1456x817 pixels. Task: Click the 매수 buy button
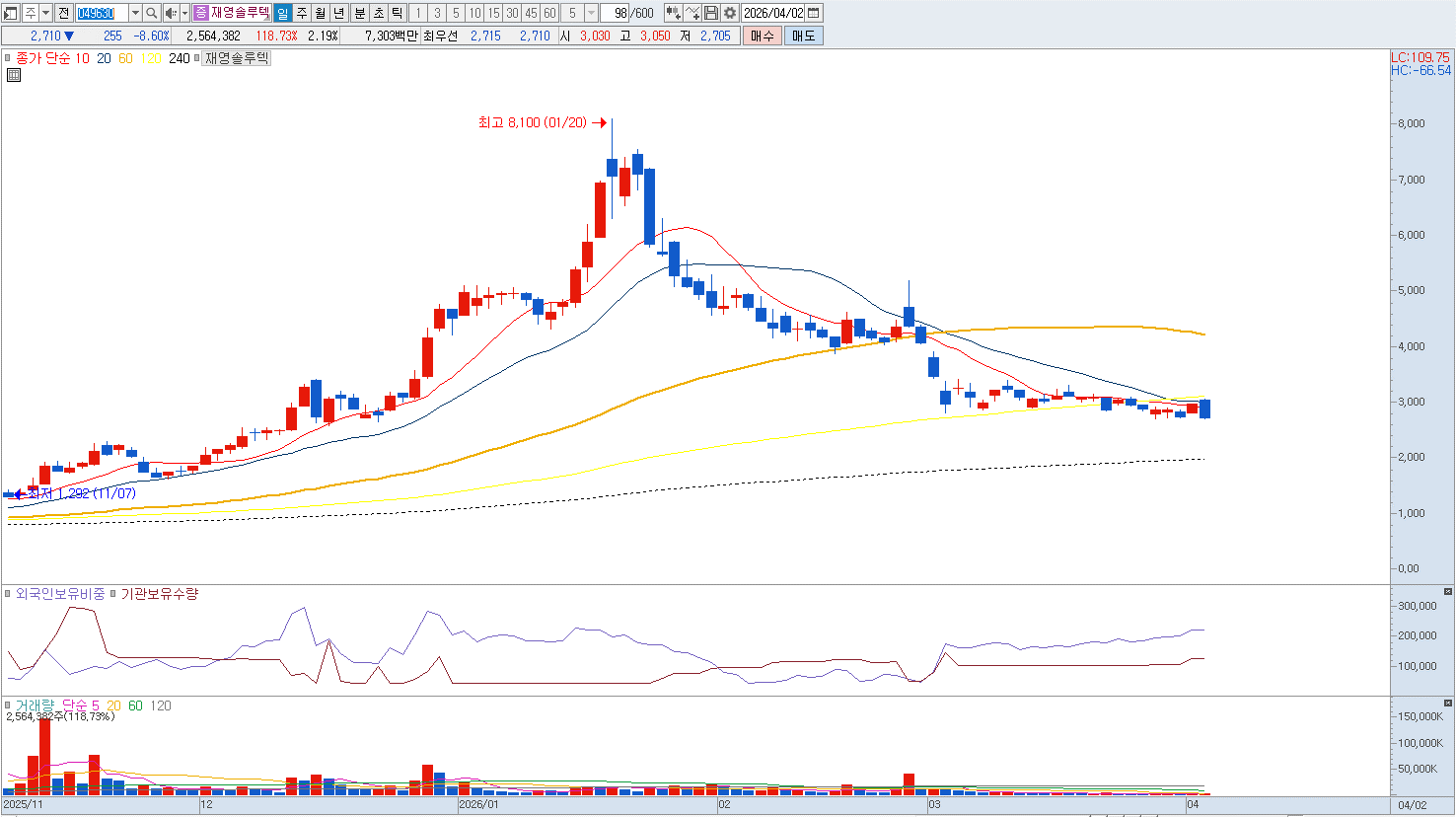point(763,36)
